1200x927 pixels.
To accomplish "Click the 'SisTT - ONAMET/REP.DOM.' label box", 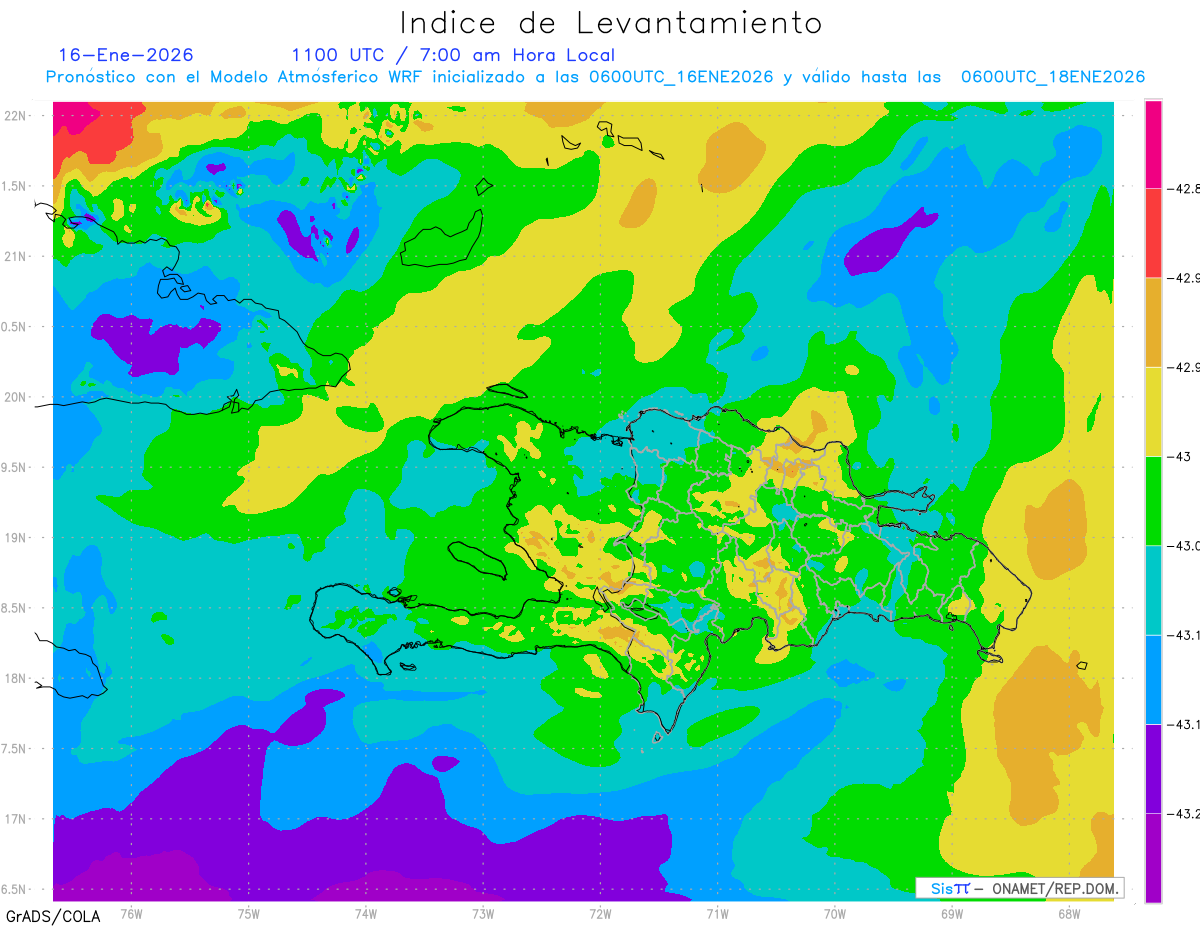I will click(1019, 888).
